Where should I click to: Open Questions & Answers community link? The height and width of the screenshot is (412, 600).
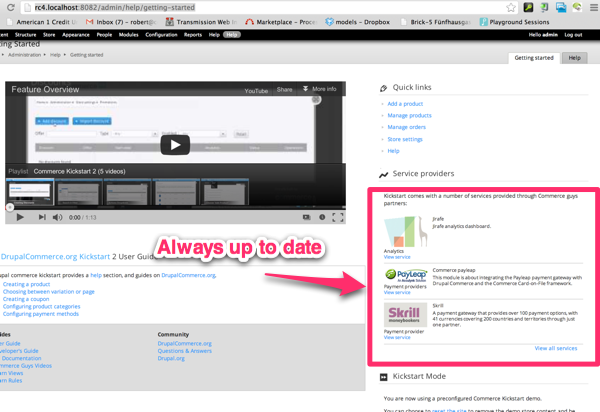[184, 351]
